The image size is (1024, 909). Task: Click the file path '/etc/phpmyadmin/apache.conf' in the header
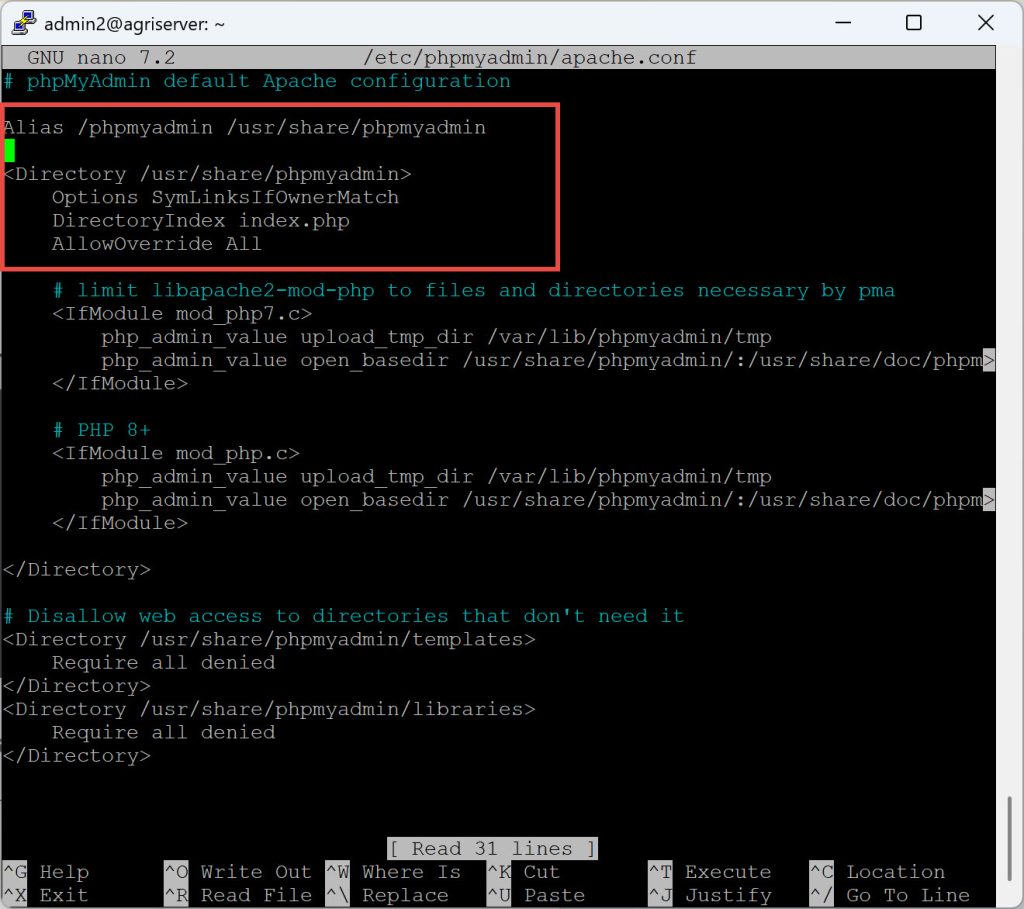[x=530, y=57]
